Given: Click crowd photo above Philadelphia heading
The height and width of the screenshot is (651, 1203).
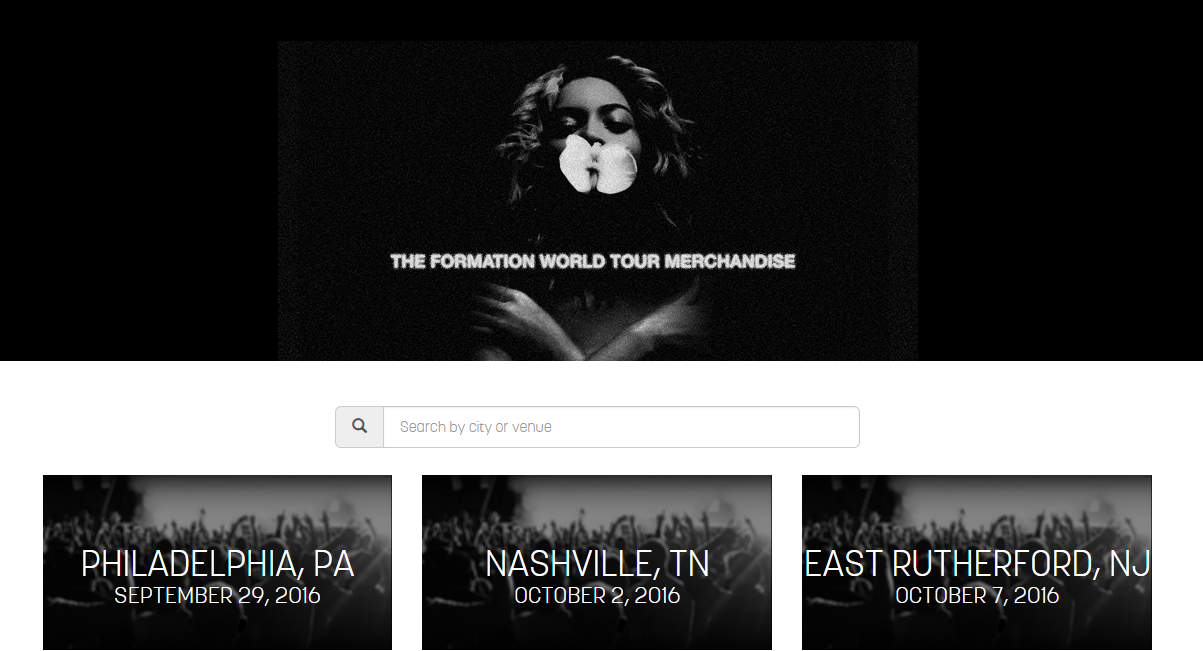Looking at the screenshot, I should [x=217, y=510].
